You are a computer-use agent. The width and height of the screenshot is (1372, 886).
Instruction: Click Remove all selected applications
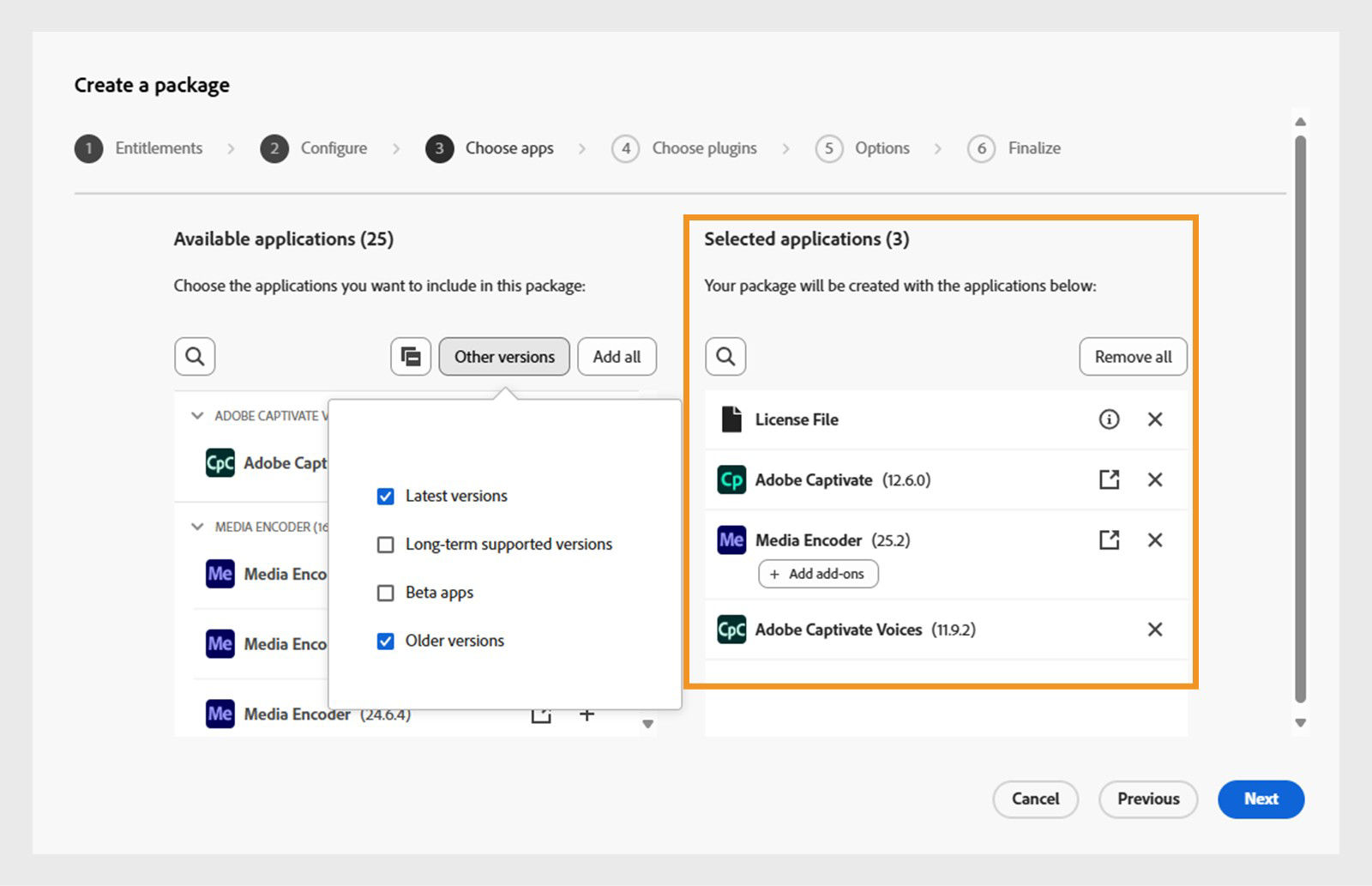click(1133, 356)
